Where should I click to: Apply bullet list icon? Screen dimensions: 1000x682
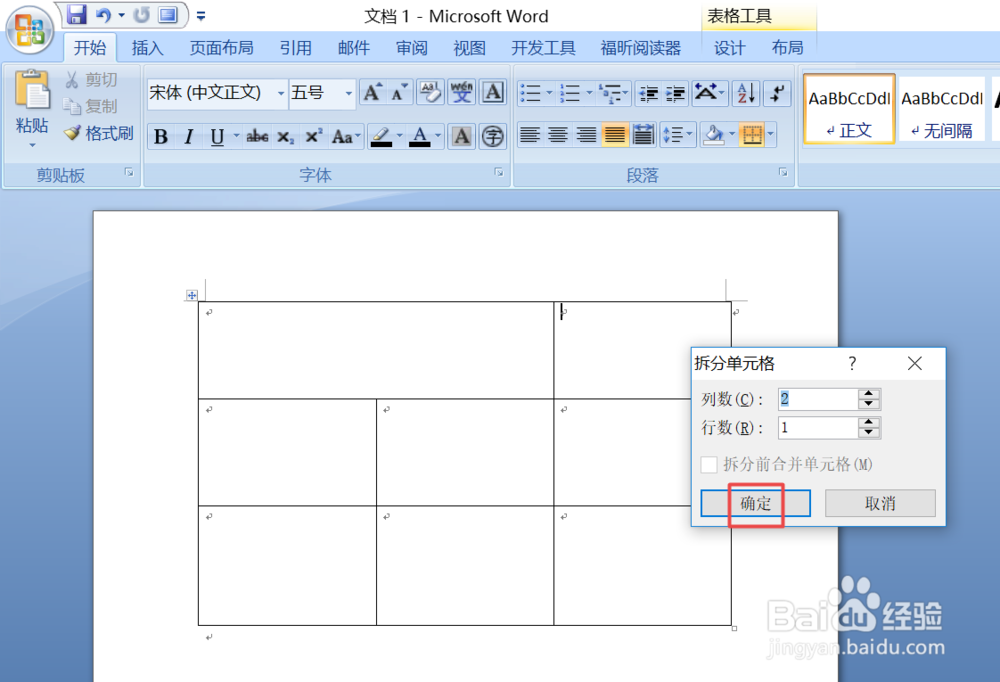tap(531, 93)
